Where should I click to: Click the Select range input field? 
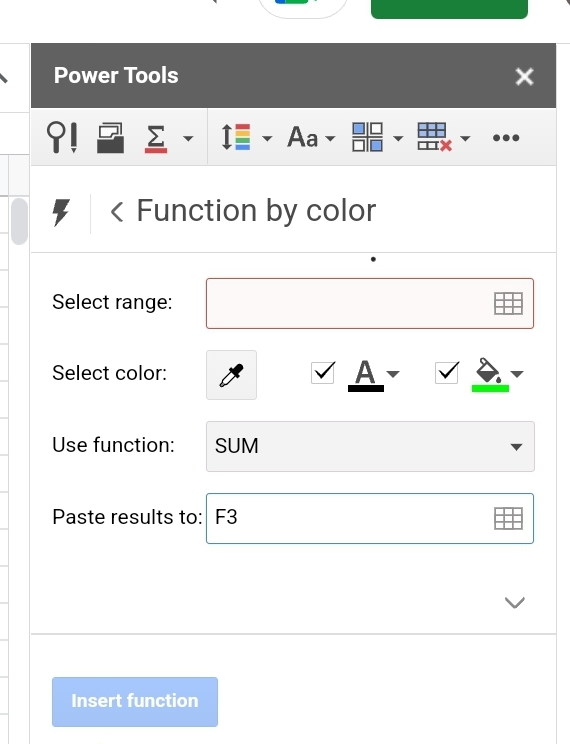(x=370, y=304)
